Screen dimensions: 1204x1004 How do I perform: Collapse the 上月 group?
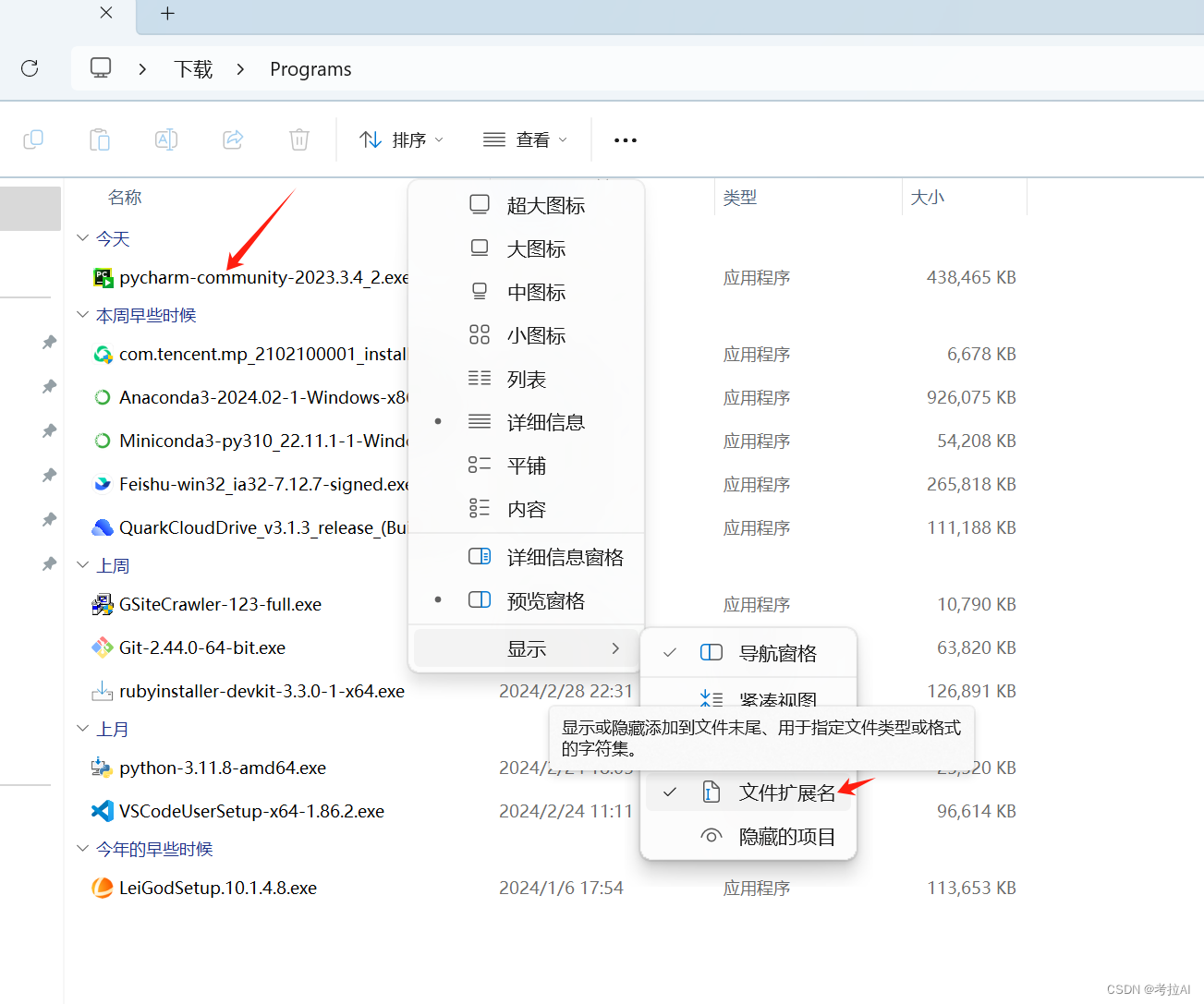[82, 729]
